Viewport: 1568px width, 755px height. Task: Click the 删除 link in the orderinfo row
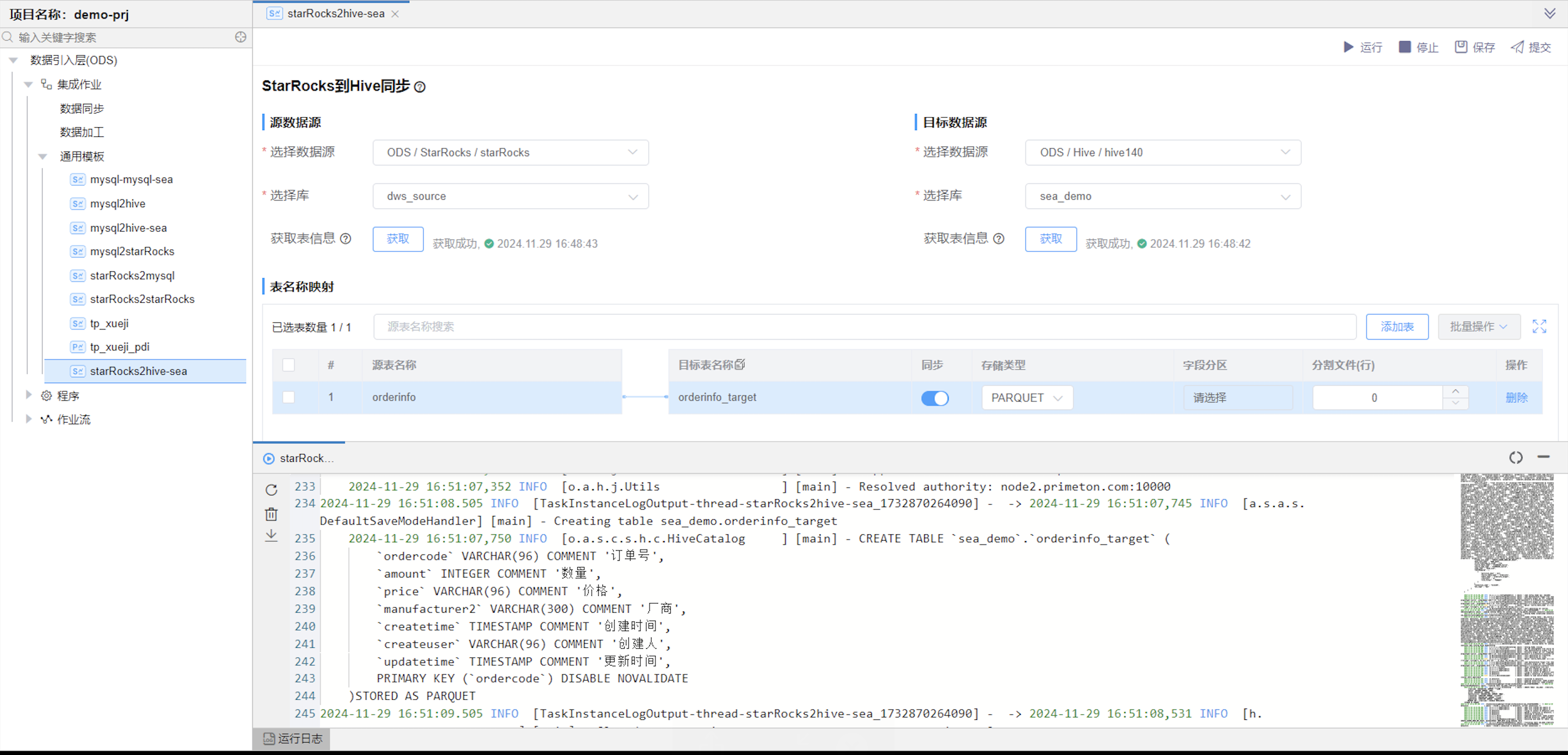(1516, 398)
